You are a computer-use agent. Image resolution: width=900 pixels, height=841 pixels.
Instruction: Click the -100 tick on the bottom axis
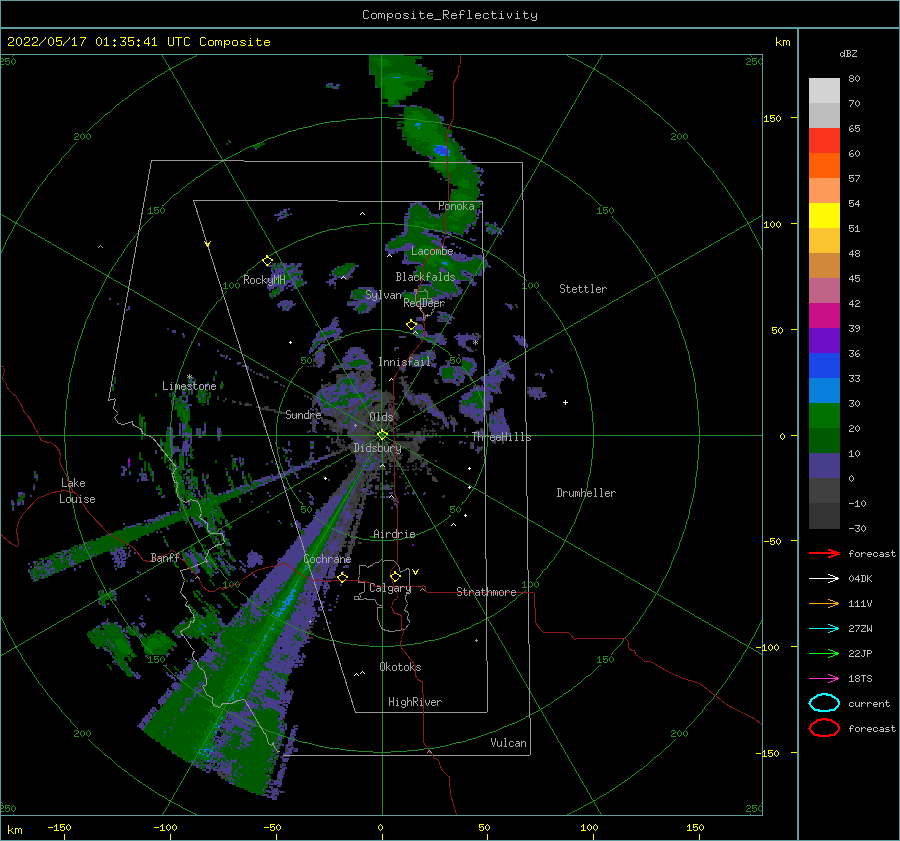(165, 827)
